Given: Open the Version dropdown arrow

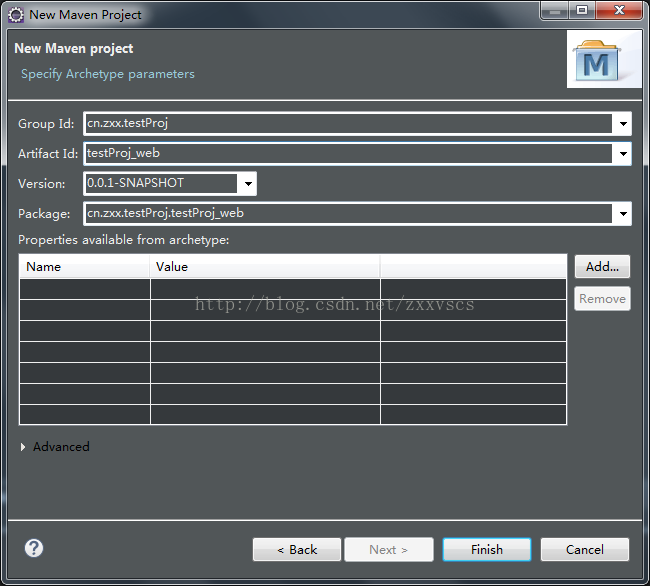Looking at the screenshot, I should [x=248, y=184].
